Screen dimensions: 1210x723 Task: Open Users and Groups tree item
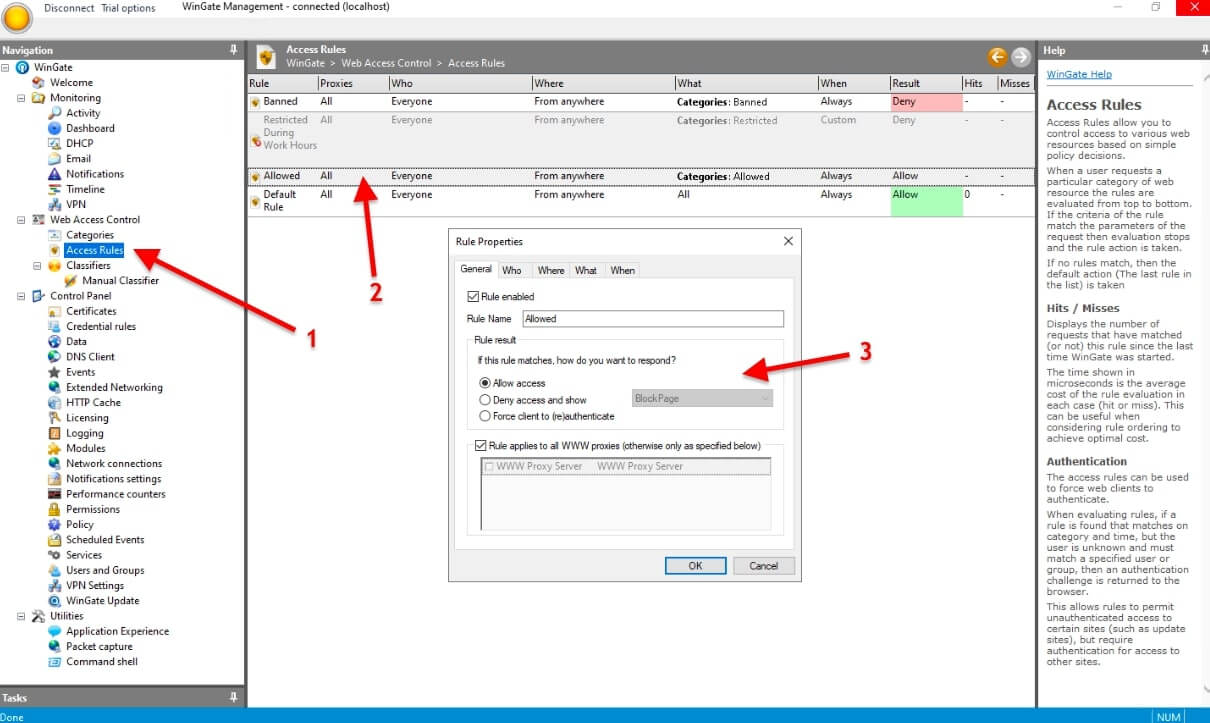pyautogui.click(x=105, y=570)
